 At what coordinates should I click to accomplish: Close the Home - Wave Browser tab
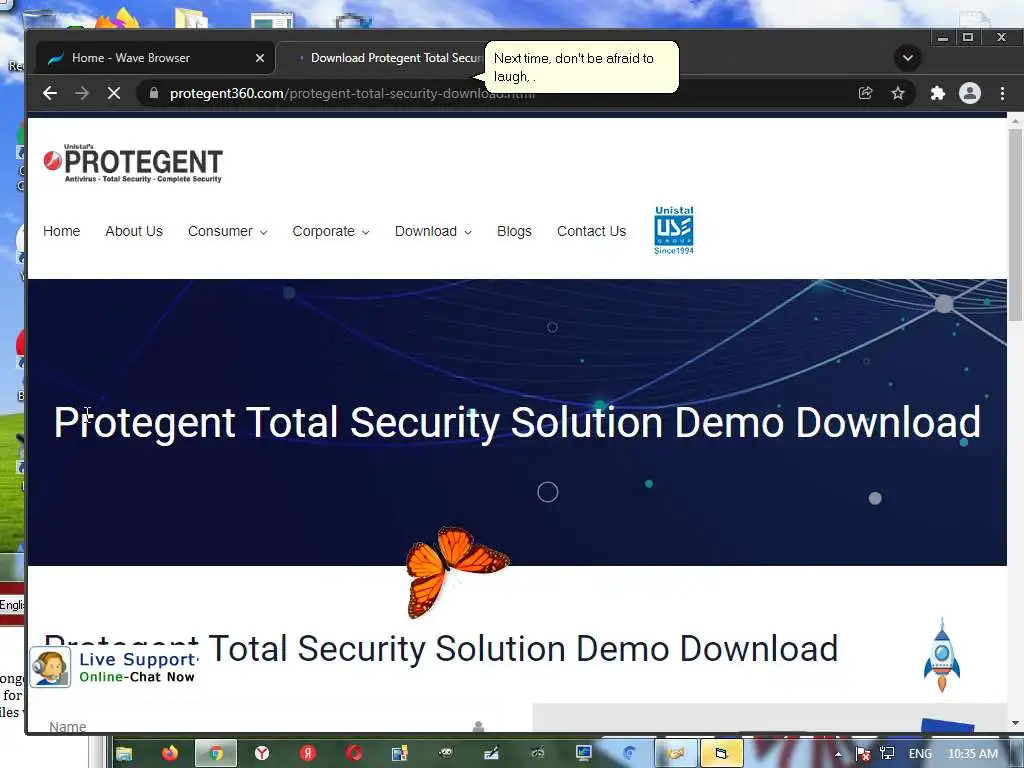coord(260,58)
